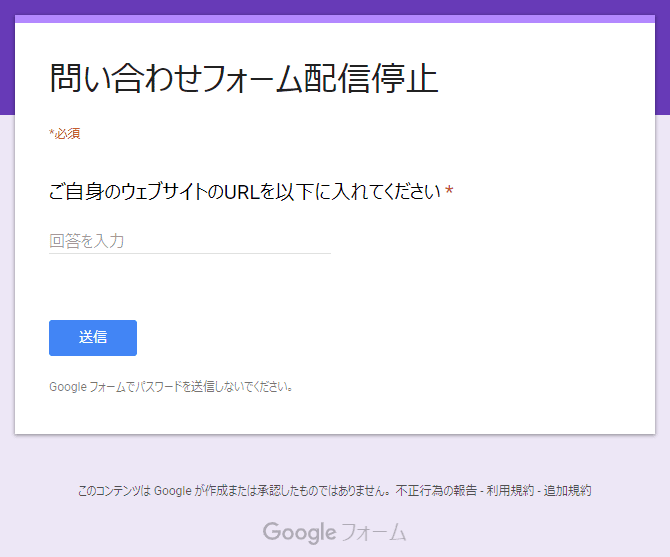Viewport: 670px width, 557px height.
Task: Open the 不正行為の報告 link
Action: (x=436, y=490)
